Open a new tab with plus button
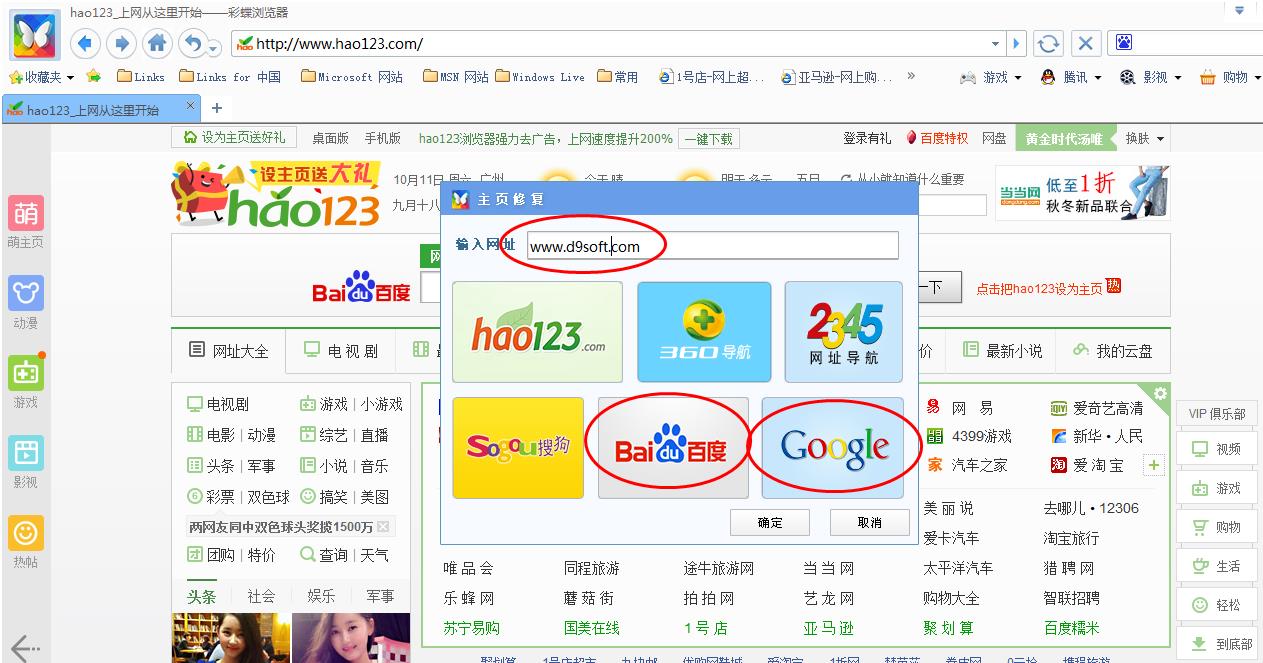This screenshot has width=1263, height=663. pos(216,108)
